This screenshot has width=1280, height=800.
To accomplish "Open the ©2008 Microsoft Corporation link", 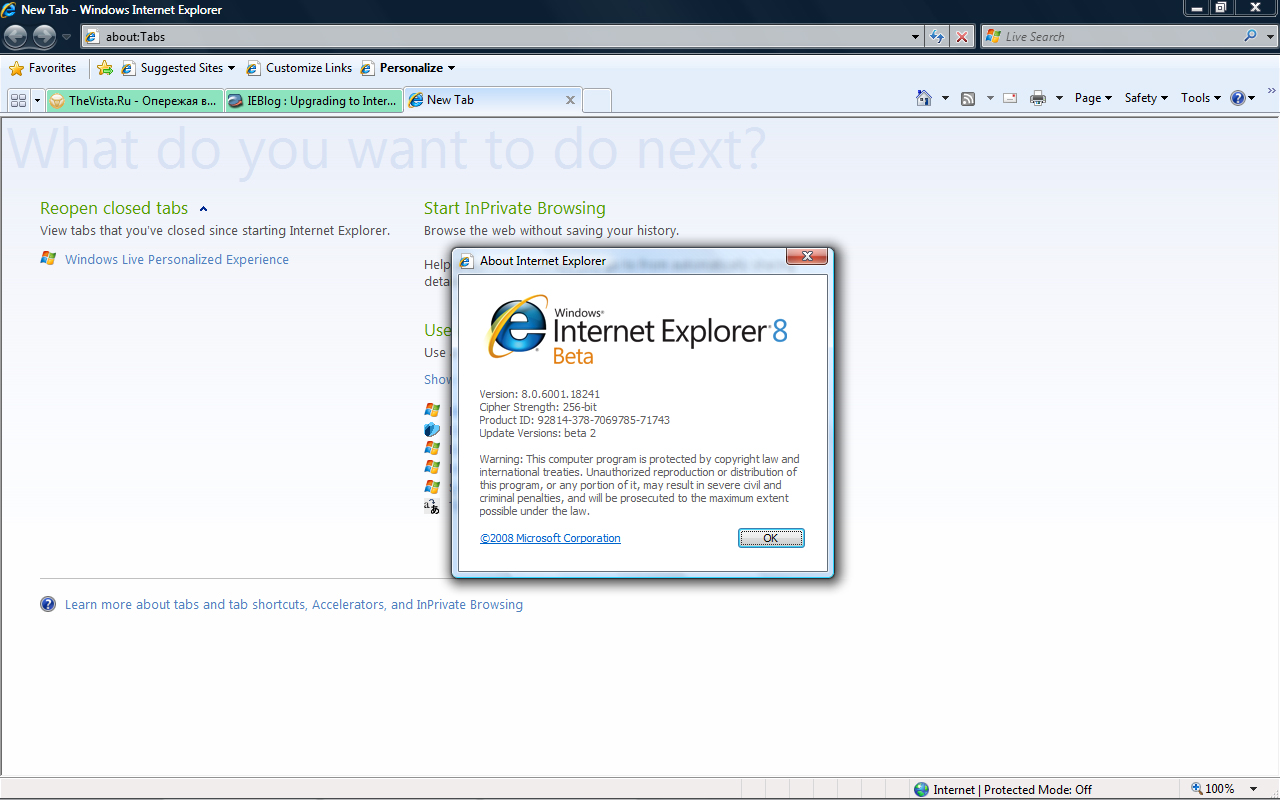I will (550, 538).
